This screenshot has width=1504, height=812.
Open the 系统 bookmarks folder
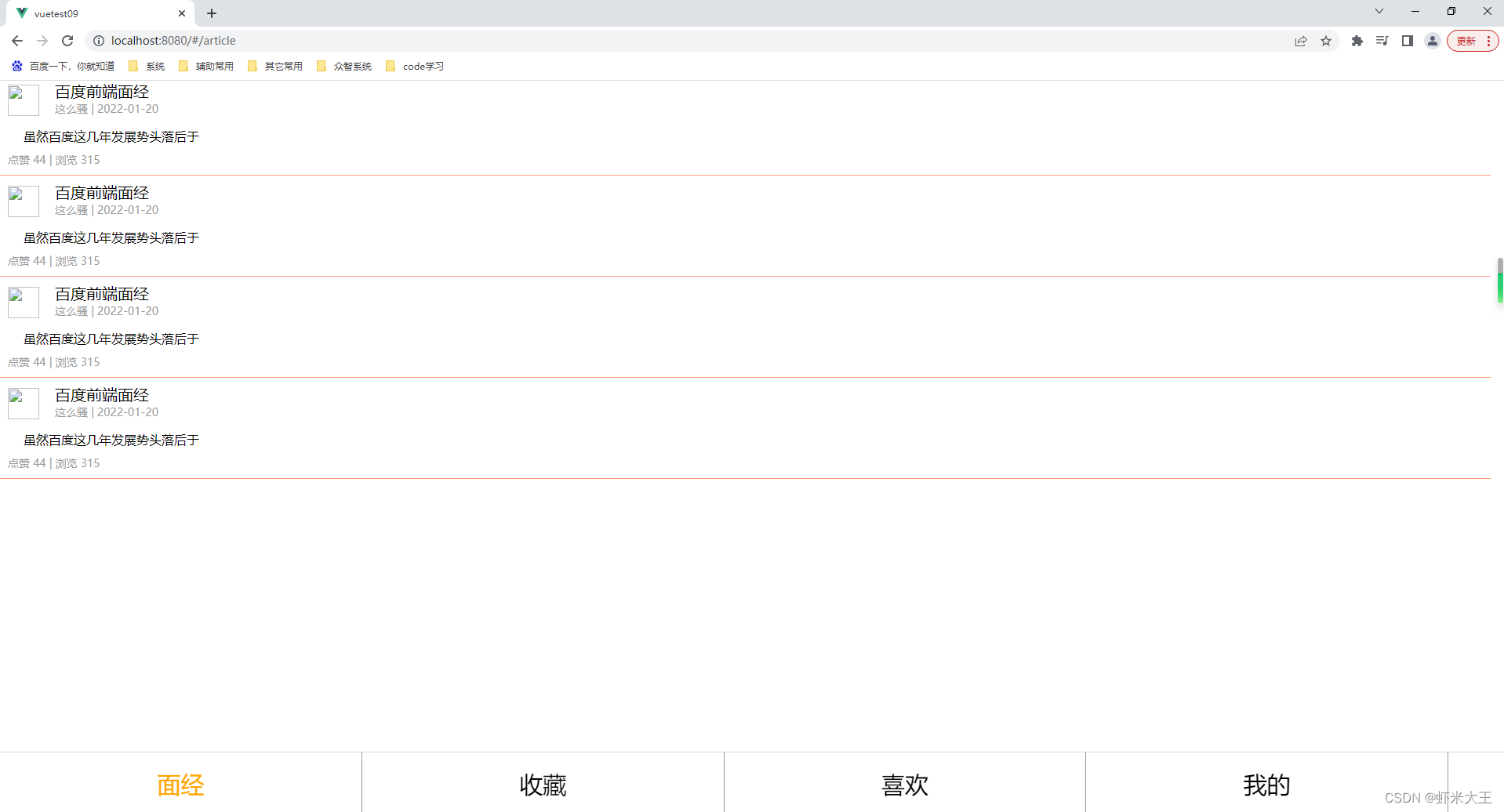[148, 66]
